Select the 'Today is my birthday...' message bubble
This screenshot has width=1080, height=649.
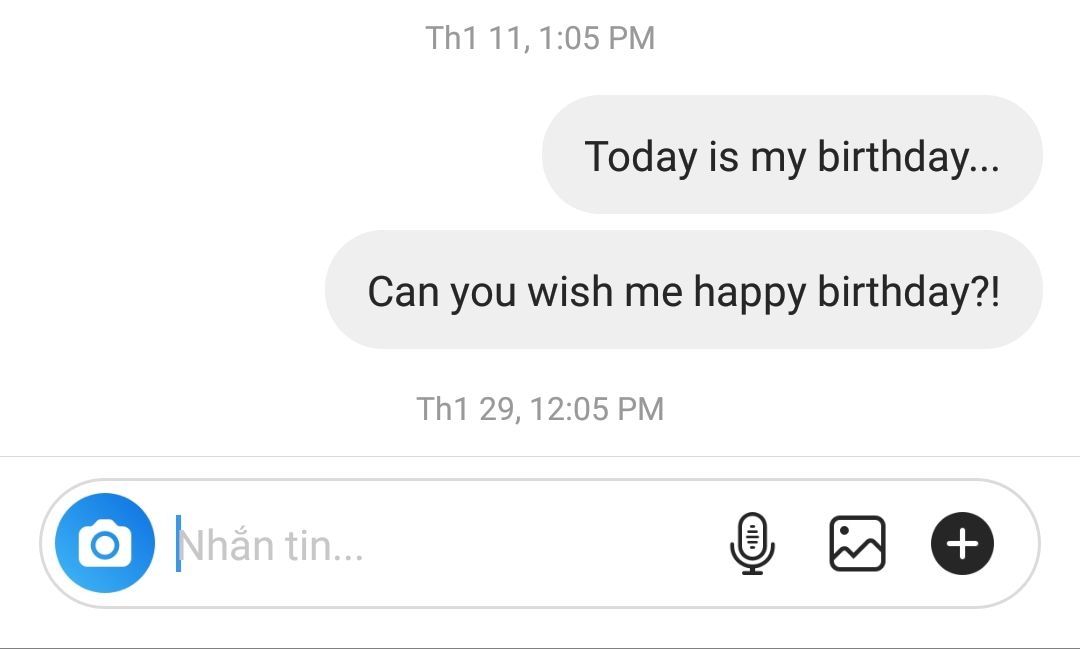point(792,154)
